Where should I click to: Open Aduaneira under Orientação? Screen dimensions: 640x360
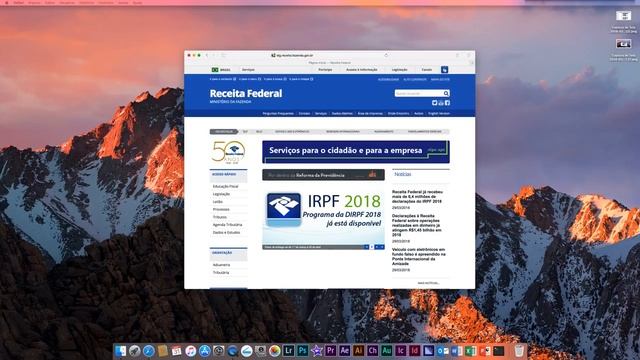pos(221,265)
